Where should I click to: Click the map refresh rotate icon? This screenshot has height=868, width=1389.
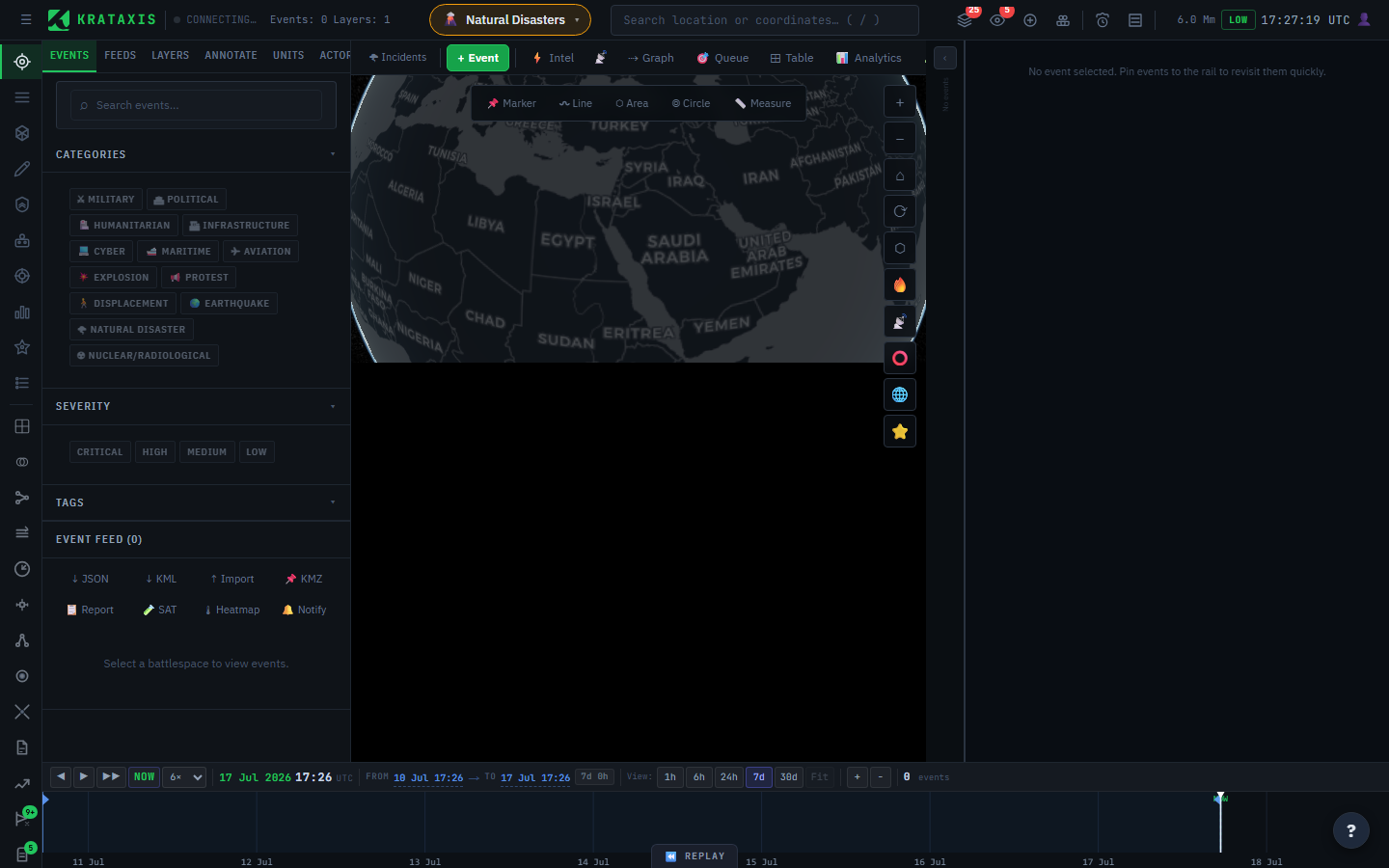tap(900, 212)
